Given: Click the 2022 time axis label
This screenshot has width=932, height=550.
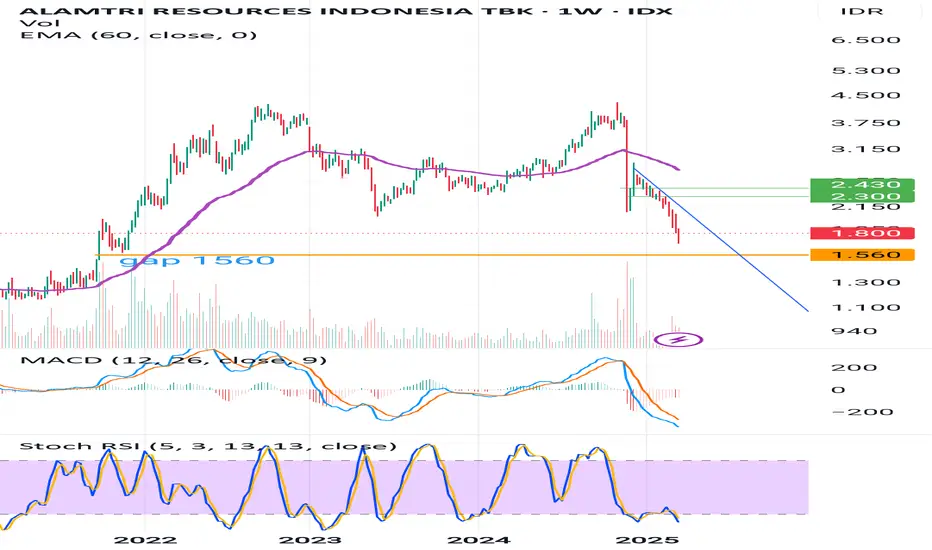Looking at the screenshot, I should pyautogui.click(x=146, y=540).
